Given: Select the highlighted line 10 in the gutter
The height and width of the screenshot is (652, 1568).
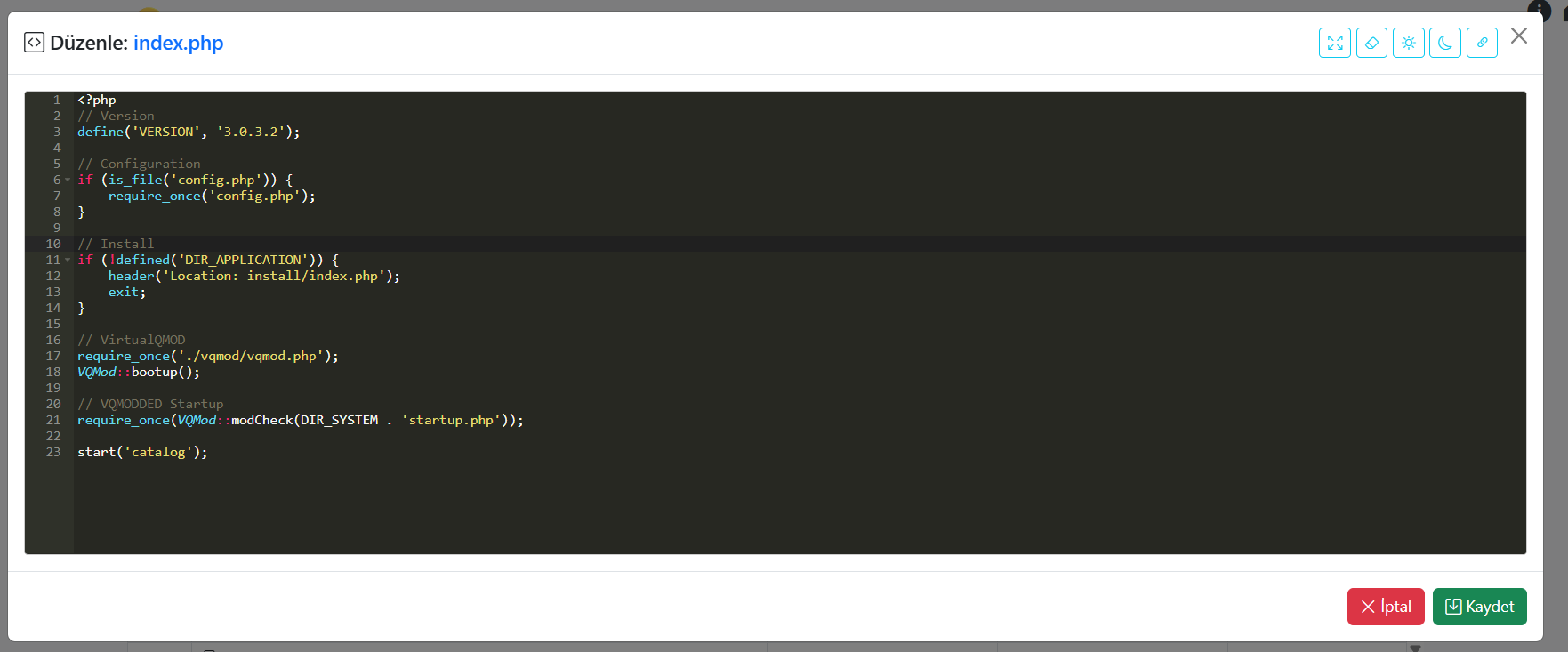Looking at the screenshot, I should tap(53, 244).
